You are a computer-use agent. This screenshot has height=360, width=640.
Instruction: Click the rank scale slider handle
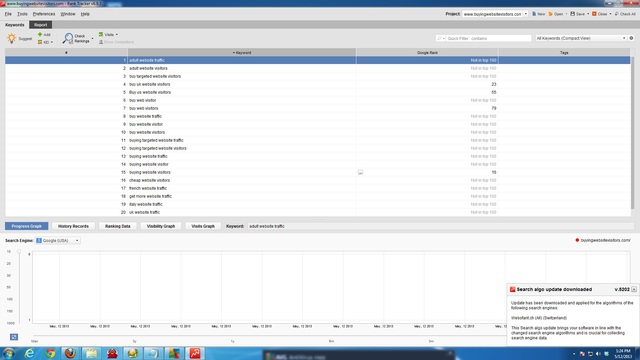(19, 252)
